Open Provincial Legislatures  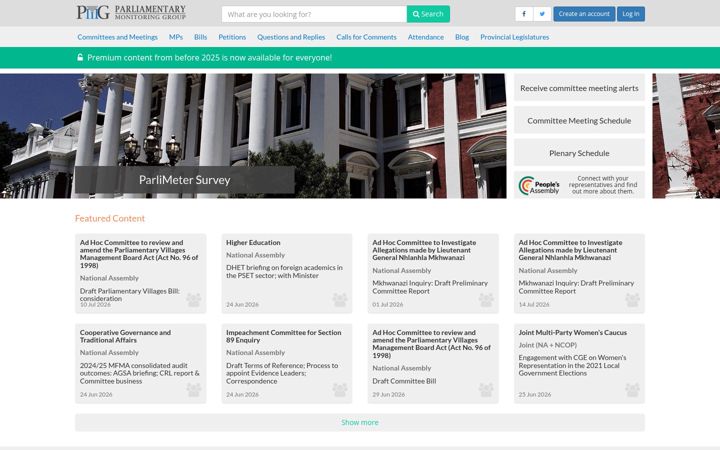[x=515, y=37]
